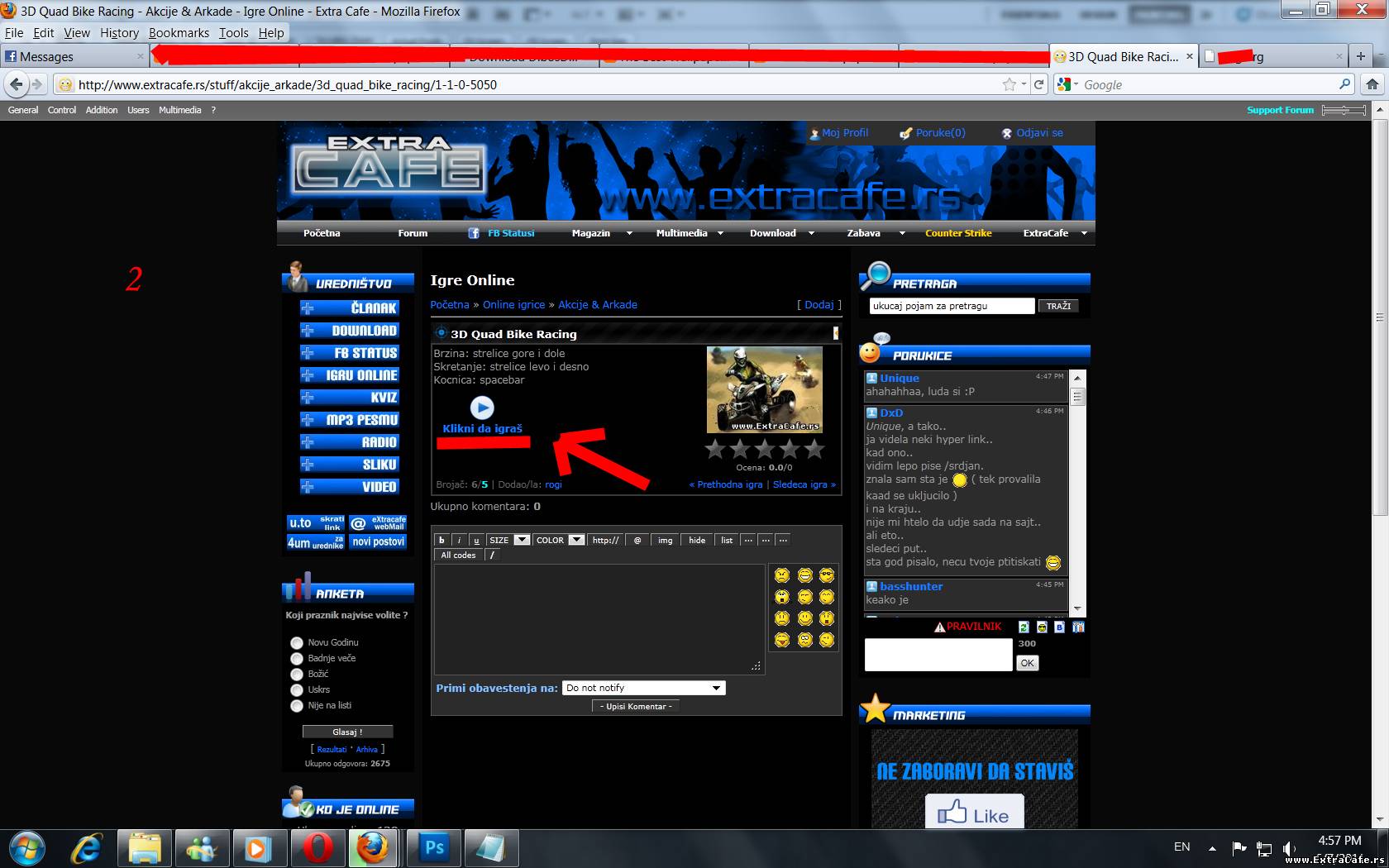The height and width of the screenshot is (868, 1389).
Task: Select the 'Novu Godinu' poll option
Action: (297, 643)
